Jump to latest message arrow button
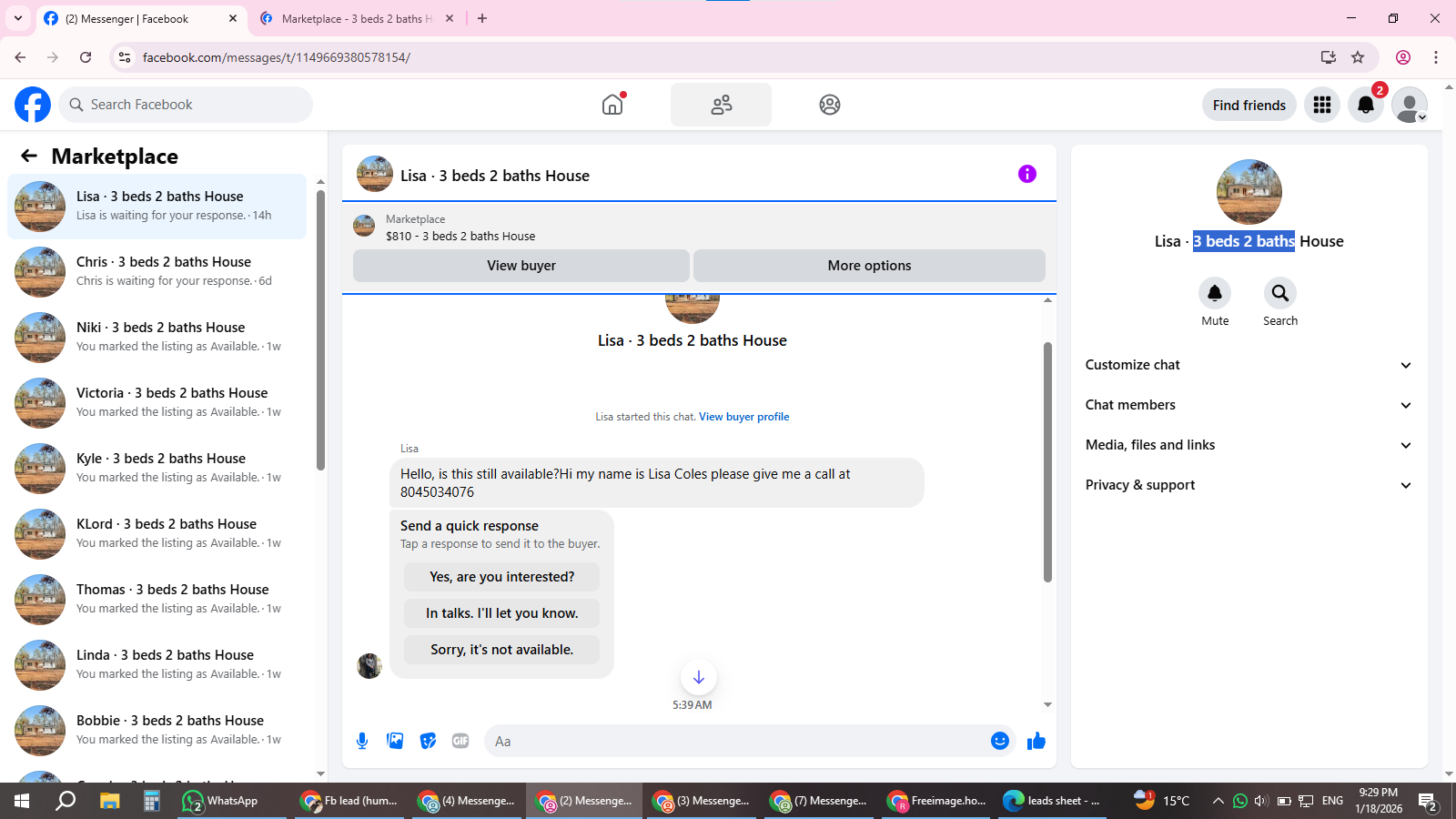Screen dimensions: 1456x819 699,677
